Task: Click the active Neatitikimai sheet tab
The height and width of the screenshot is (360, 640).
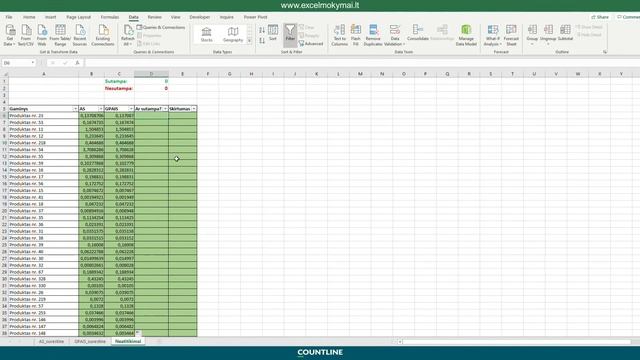Action: click(x=128, y=341)
